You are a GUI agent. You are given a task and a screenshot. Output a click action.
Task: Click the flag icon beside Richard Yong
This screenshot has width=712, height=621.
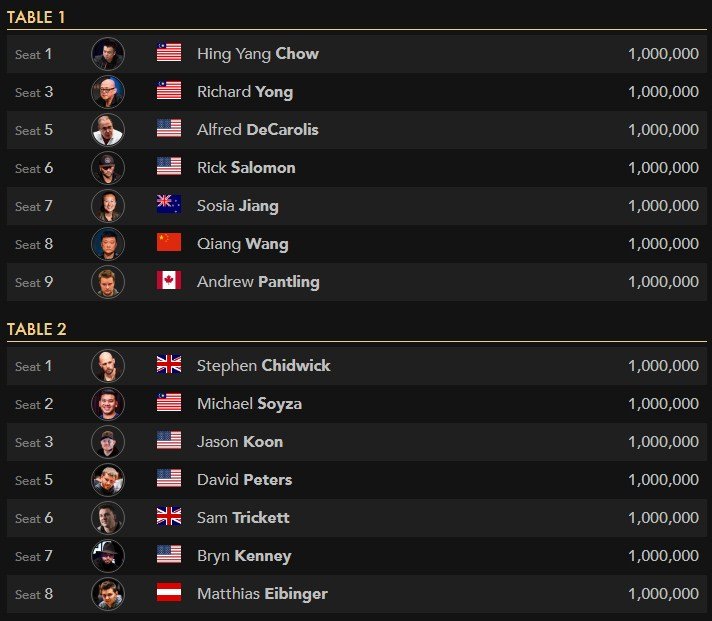[x=169, y=92]
